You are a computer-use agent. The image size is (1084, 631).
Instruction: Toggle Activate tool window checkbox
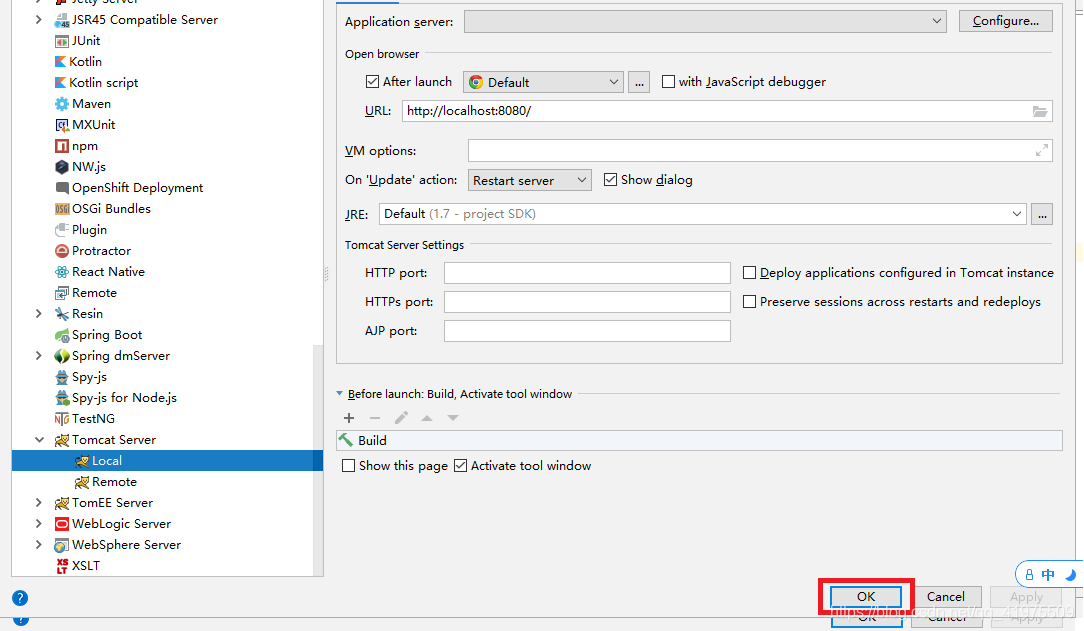pos(460,466)
